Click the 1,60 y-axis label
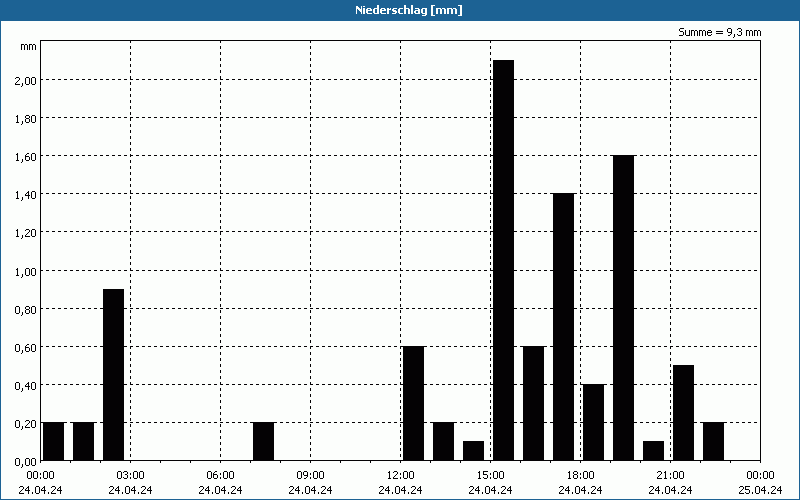Screen dimensions: 800x500 (26, 157)
